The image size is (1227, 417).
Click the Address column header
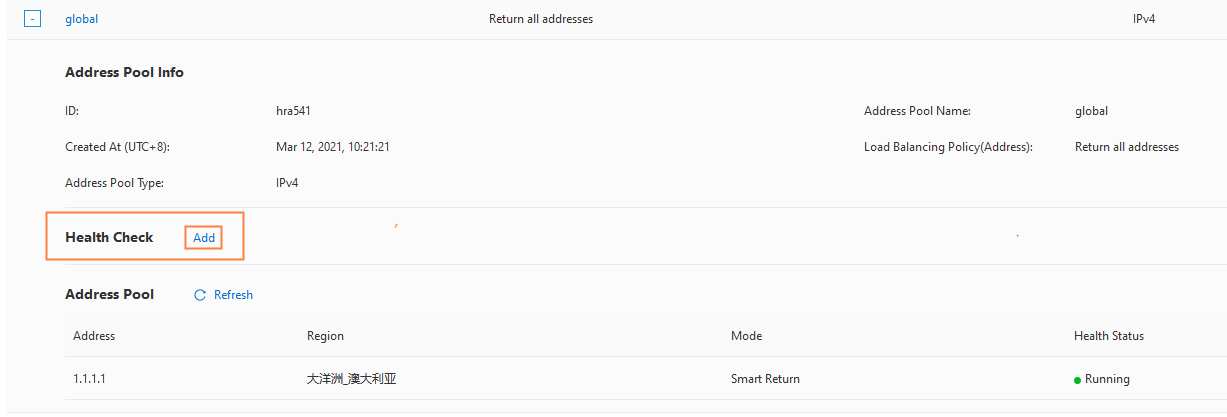point(94,336)
